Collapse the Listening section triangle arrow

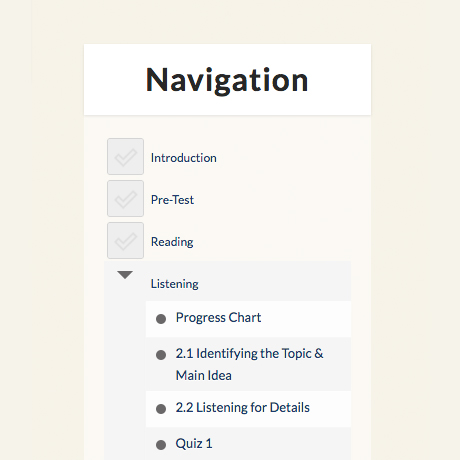point(125,275)
